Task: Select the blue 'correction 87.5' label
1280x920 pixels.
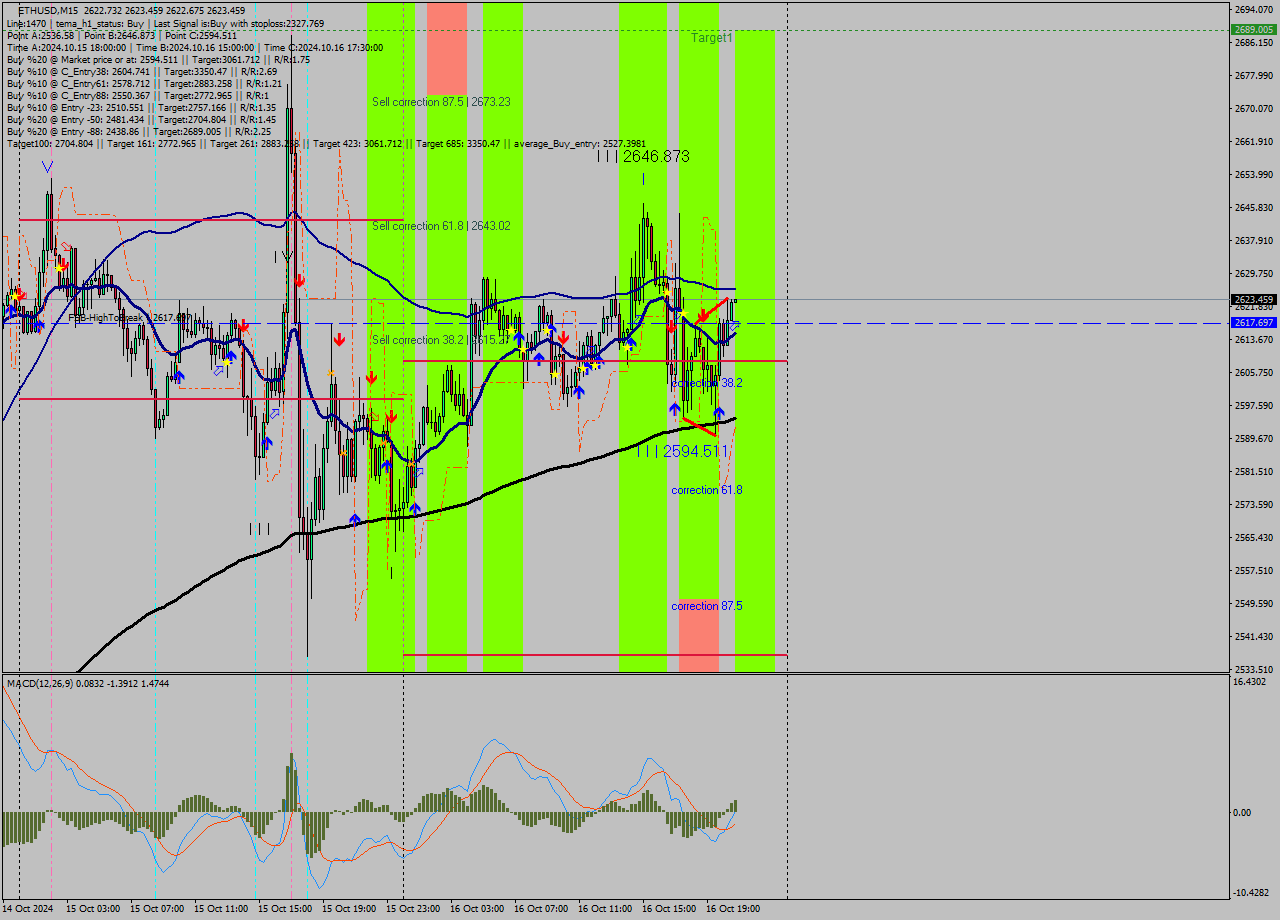Action: tap(707, 606)
